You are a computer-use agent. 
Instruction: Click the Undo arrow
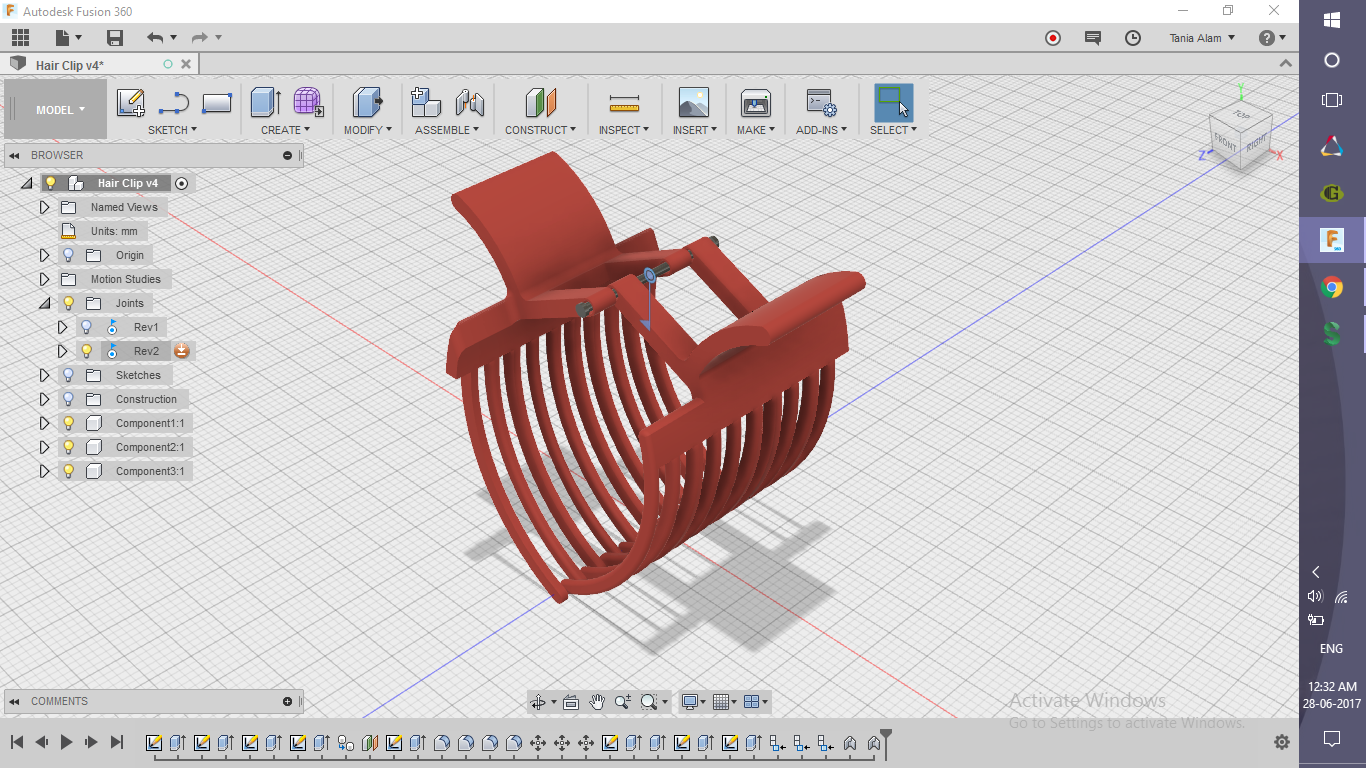pyautogui.click(x=155, y=38)
